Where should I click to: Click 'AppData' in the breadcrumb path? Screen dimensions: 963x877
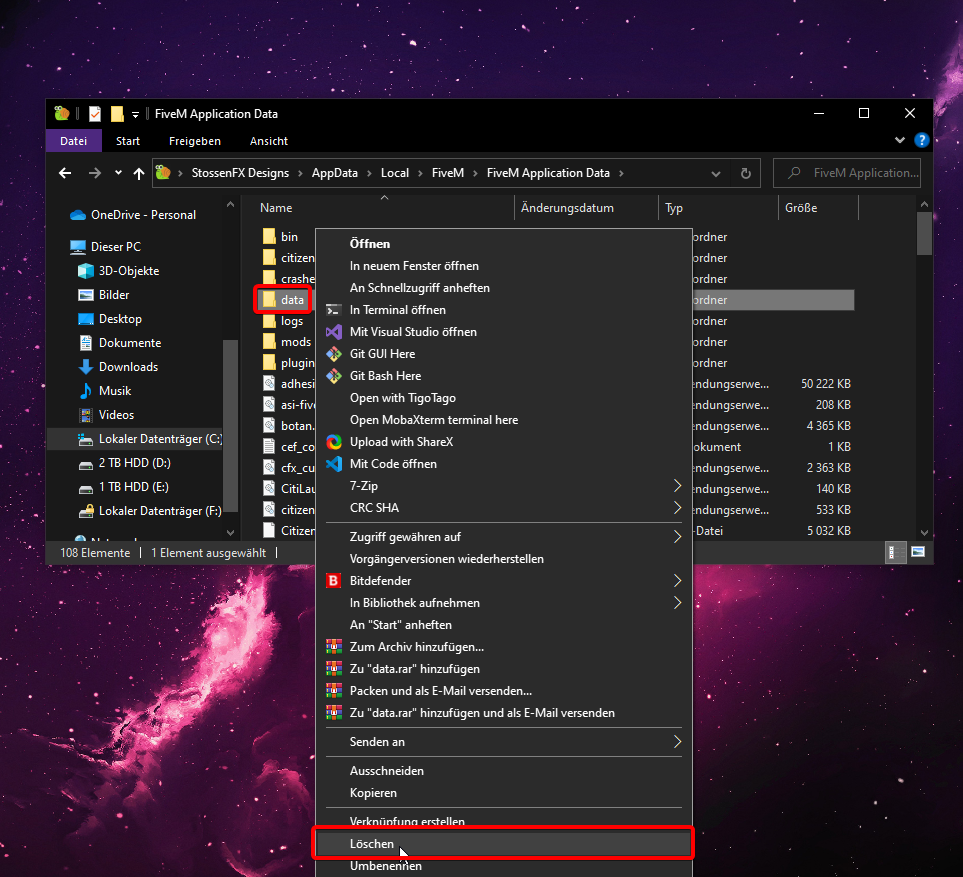(334, 173)
